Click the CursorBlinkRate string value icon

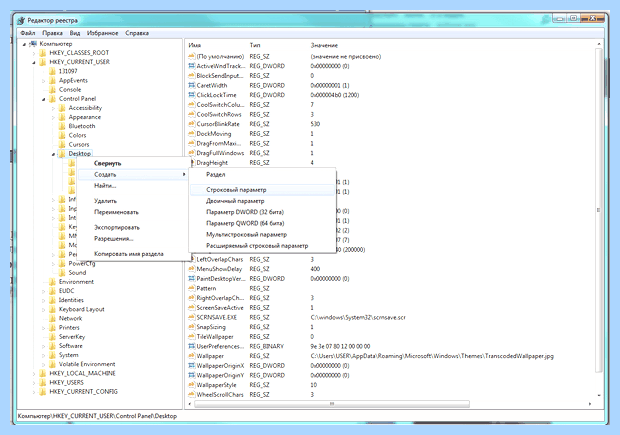coord(192,124)
